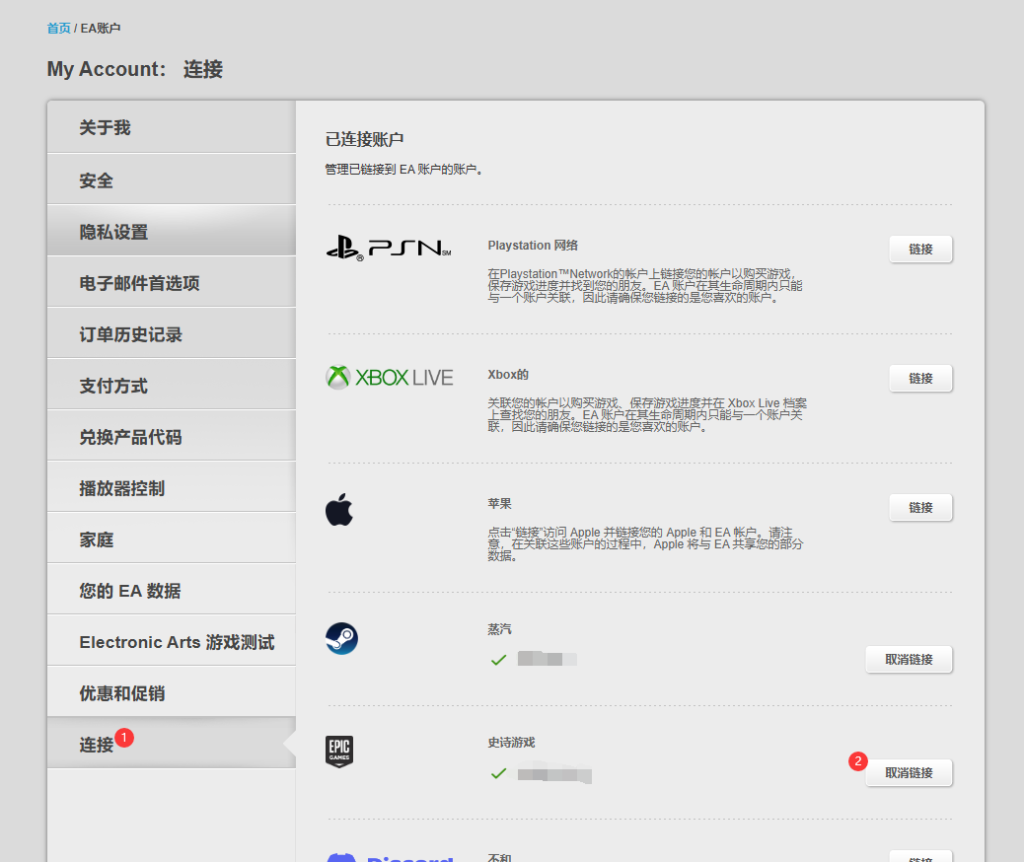This screenshot has width=1024, height=862.
Task: Click the PlayStation PSN logo
Action: click(388, 247)
